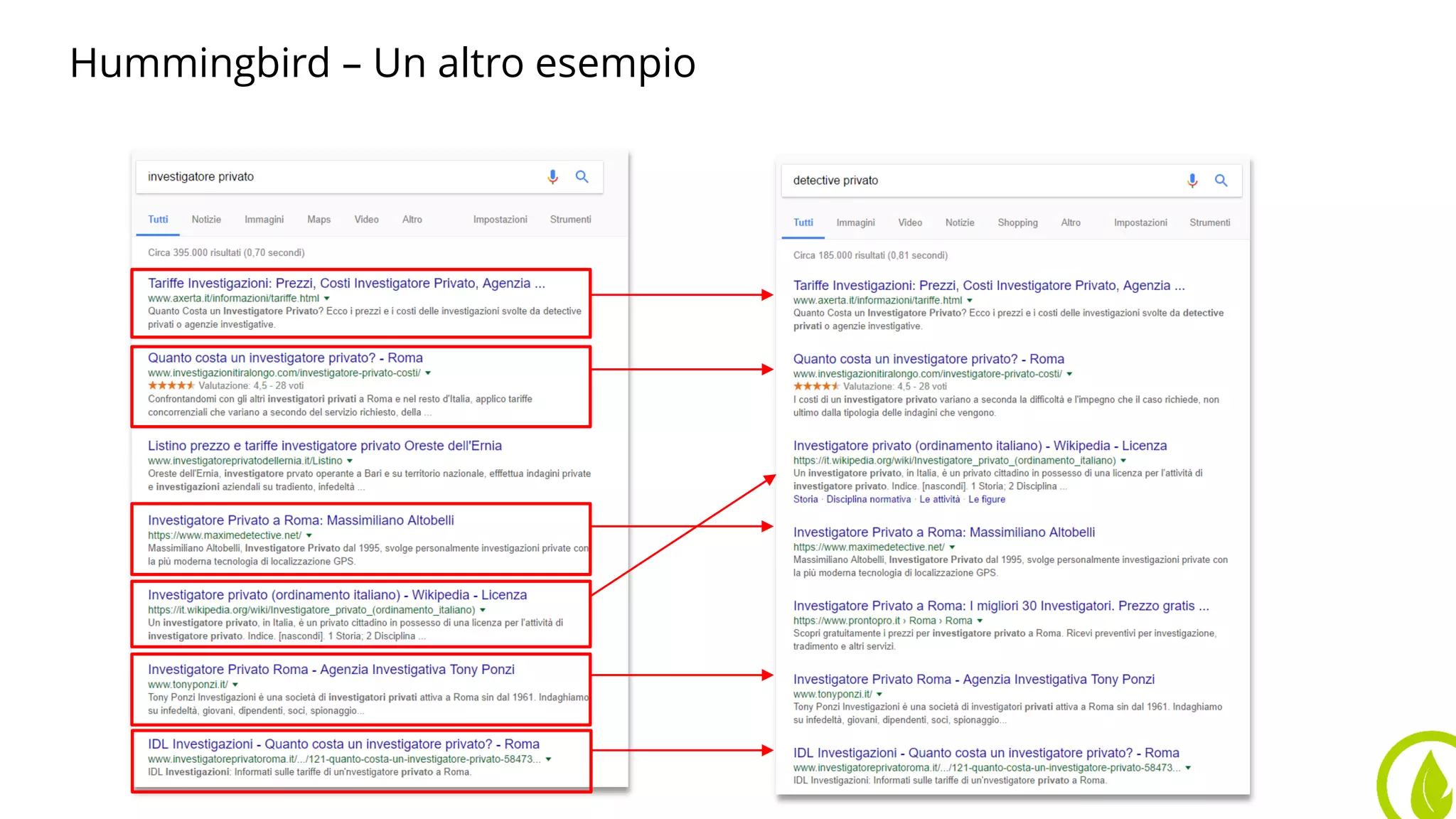Open Strumenti in right search results

pos(1209,223)
